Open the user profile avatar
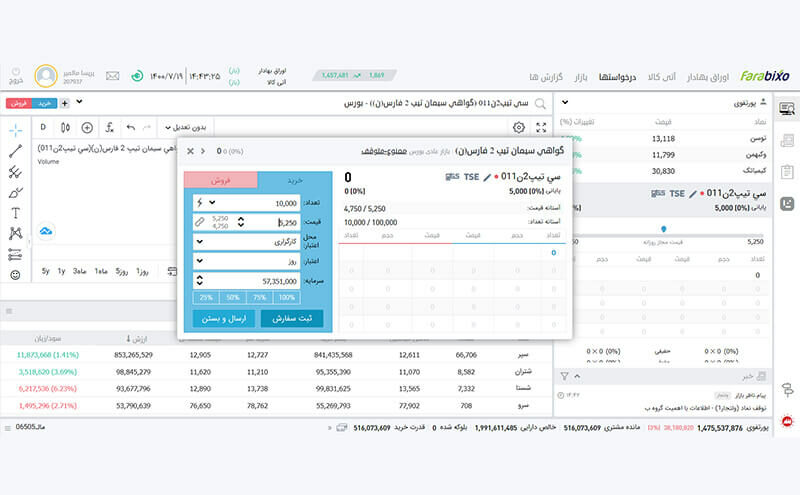The height and width of the screenshot is (495, 800). click(x=46, y=76)
